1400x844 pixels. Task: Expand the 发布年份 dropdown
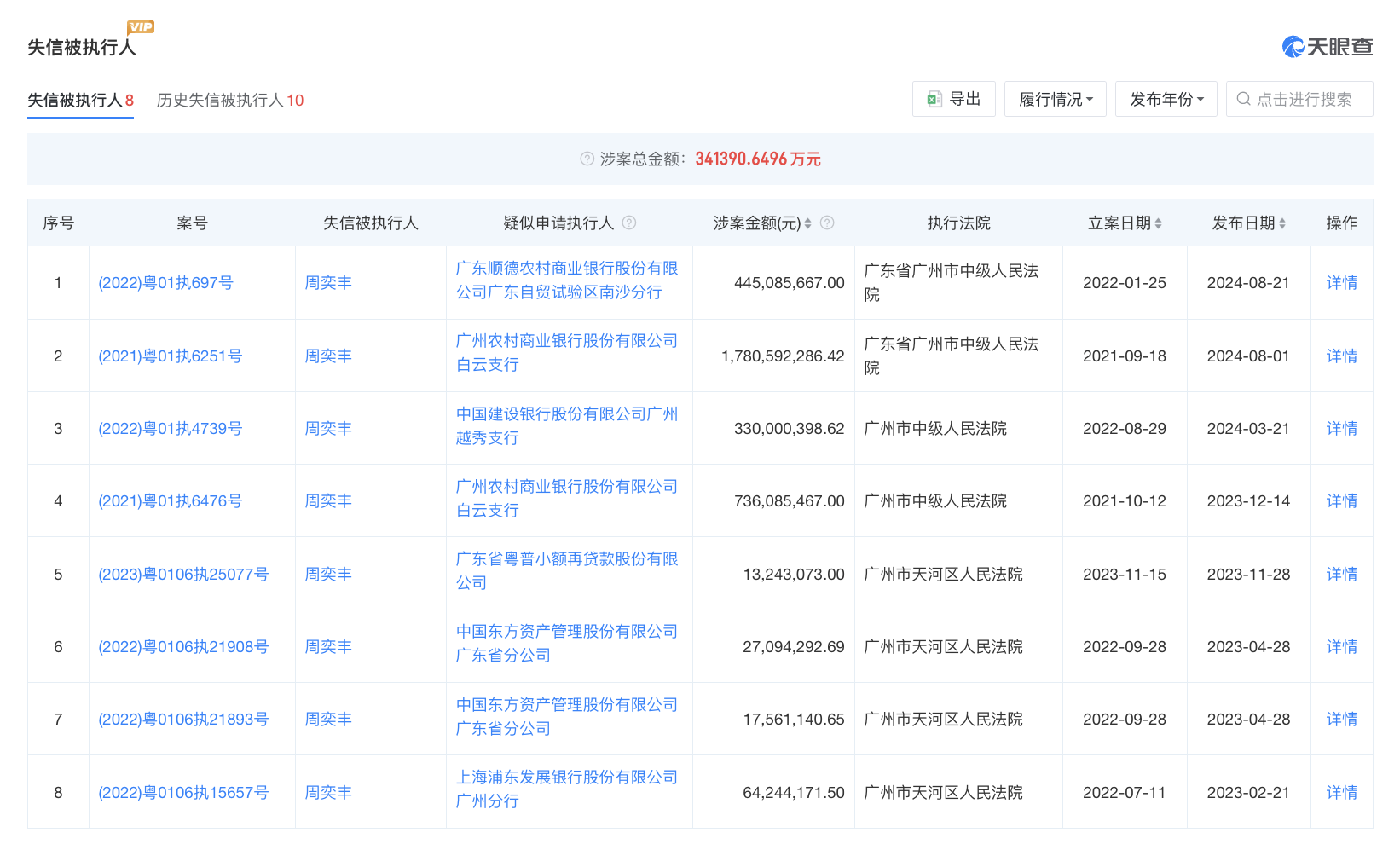coord(1166,99)
